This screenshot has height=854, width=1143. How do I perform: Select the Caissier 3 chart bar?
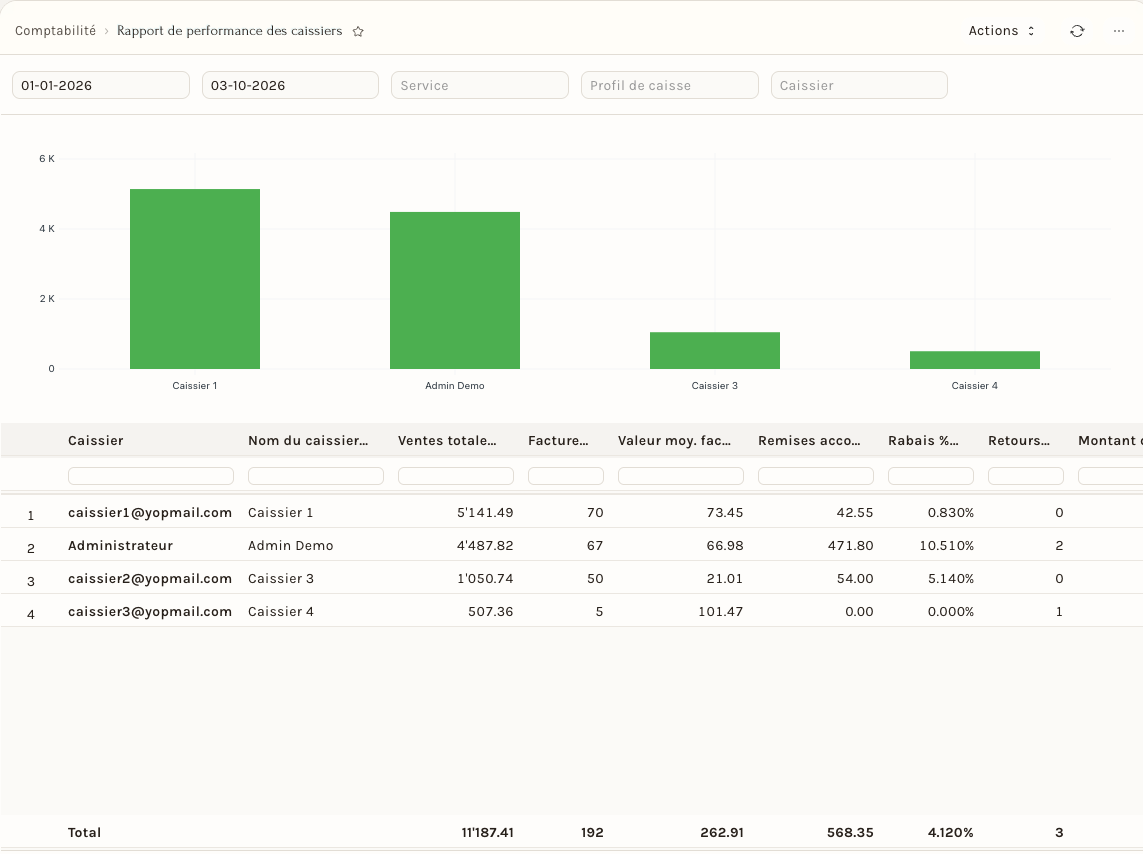tap(714, 350)
